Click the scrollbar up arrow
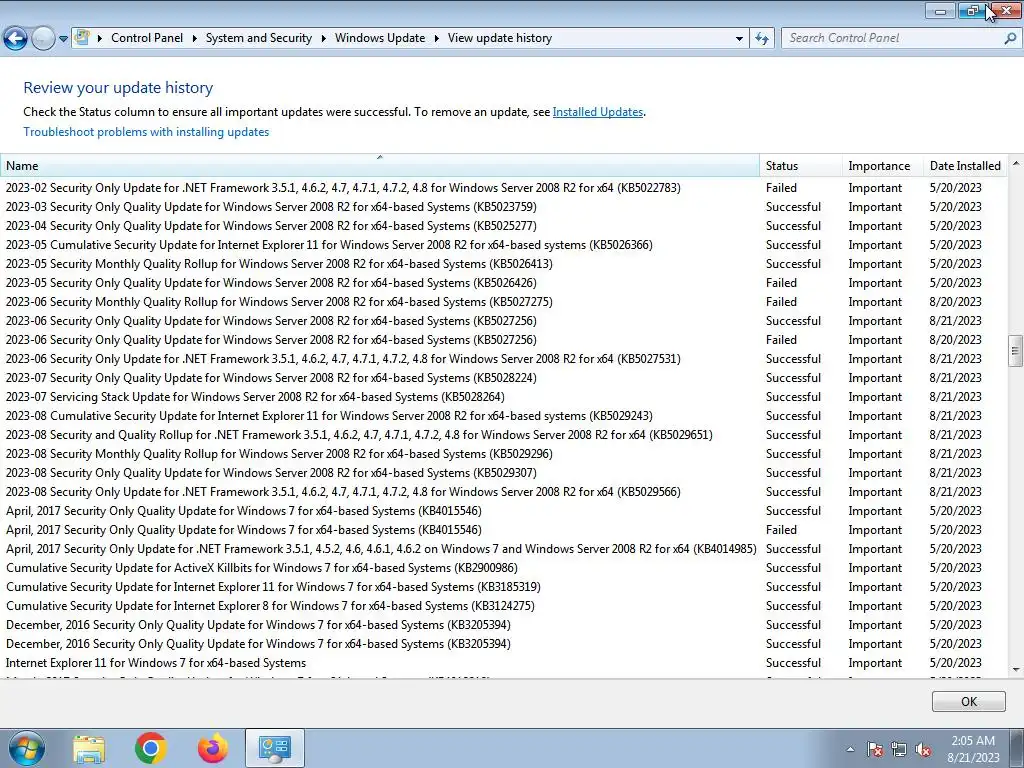 (1016, 162)
